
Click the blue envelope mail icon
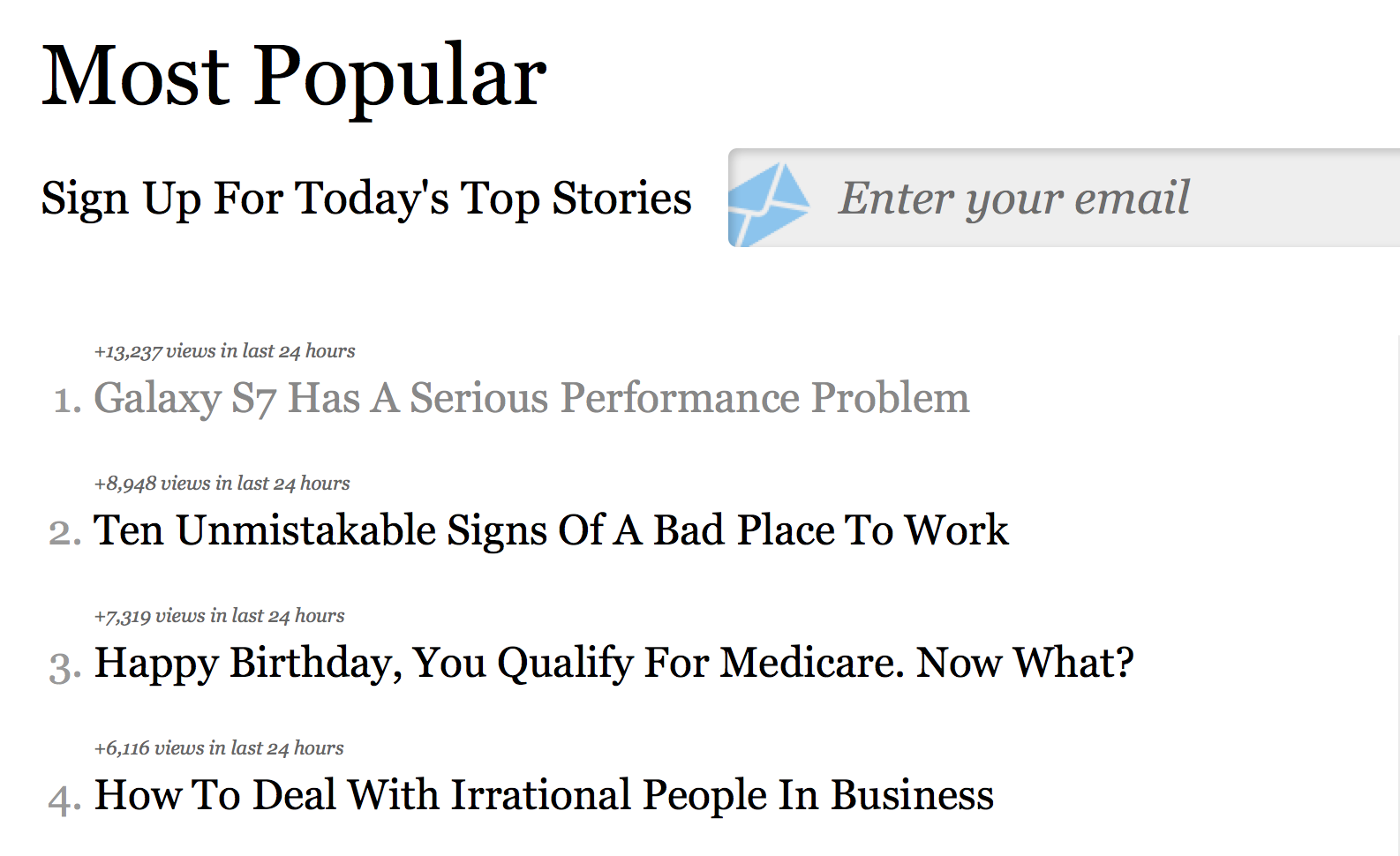(x=769, y=201)
